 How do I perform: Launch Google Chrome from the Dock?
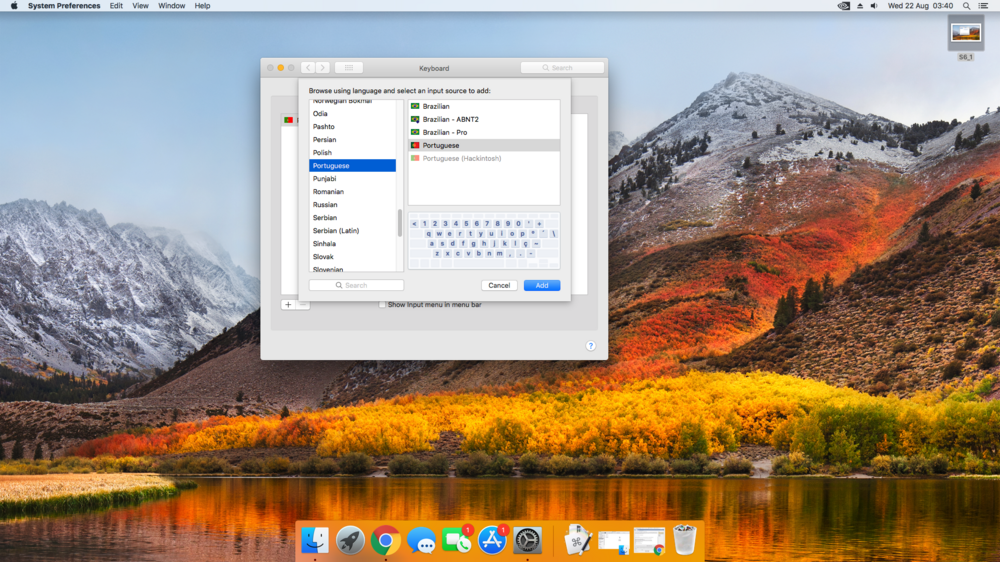pos(386,541)
